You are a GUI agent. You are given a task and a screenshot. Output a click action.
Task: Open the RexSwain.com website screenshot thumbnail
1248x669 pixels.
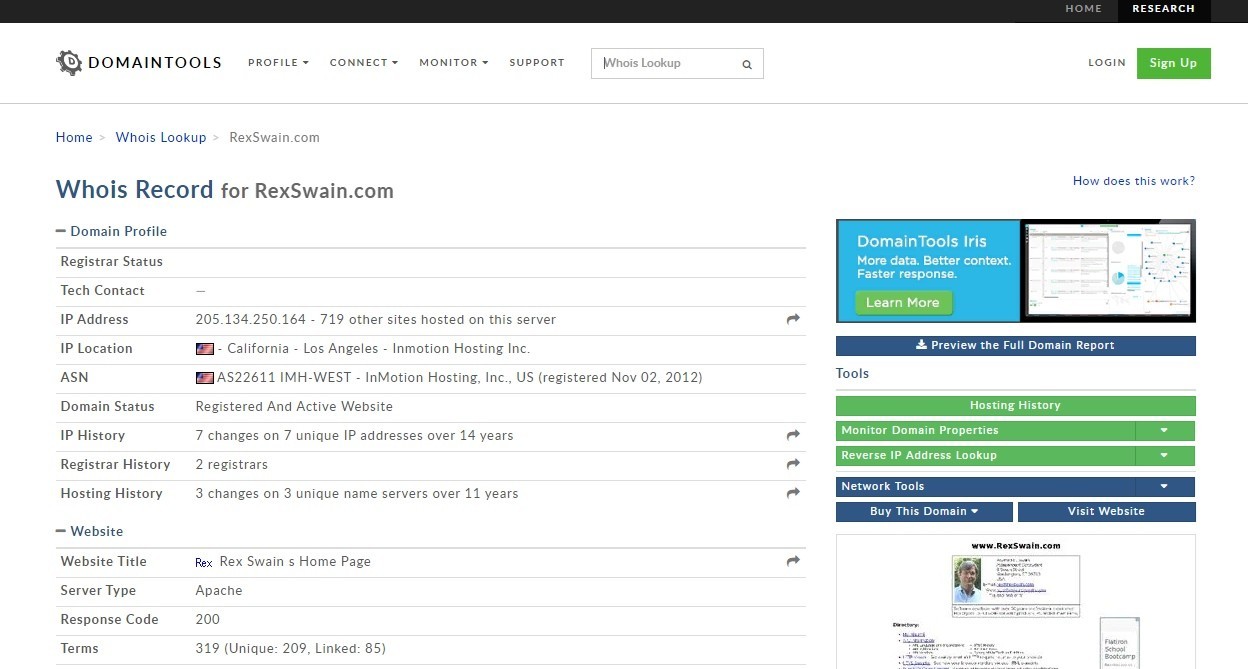pos(1015,601)
